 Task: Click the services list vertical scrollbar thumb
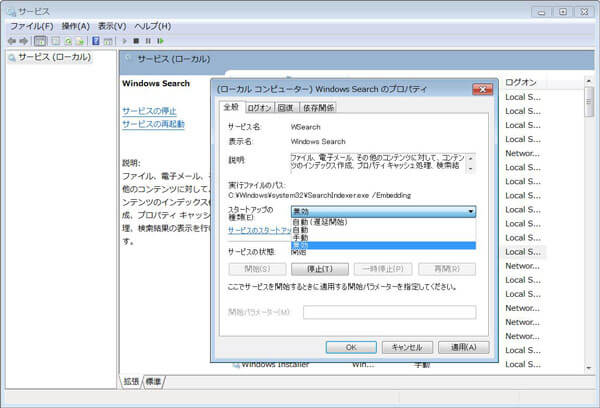[589, 101]
